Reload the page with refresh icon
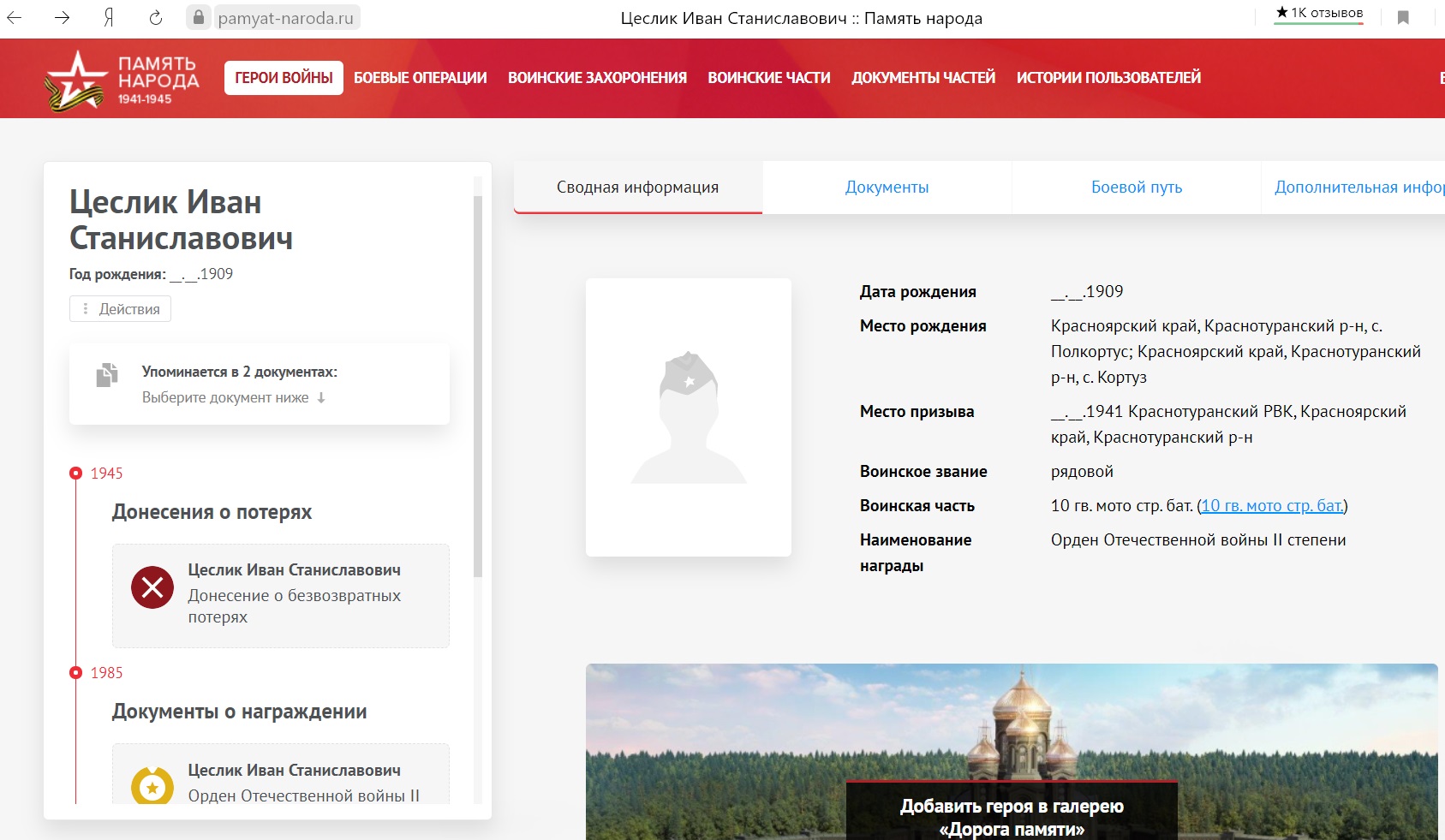 156,18
